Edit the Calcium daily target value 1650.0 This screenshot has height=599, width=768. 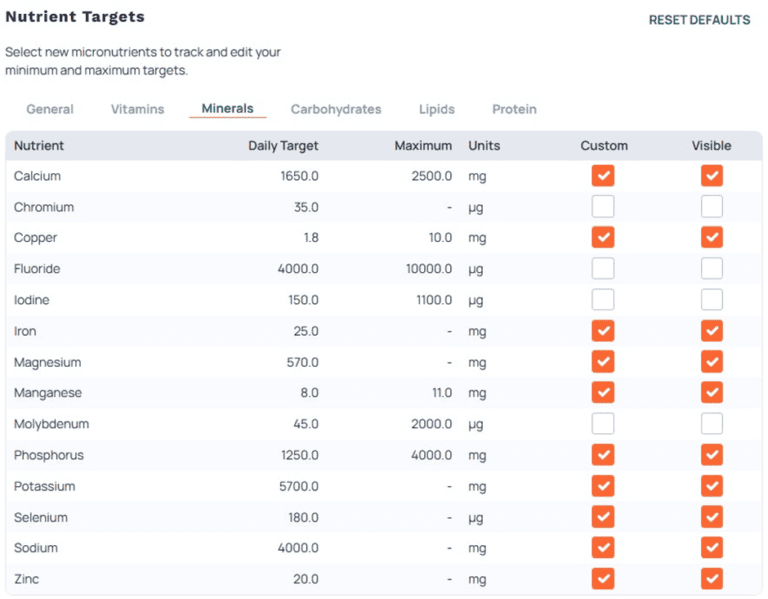coord(299,176)
